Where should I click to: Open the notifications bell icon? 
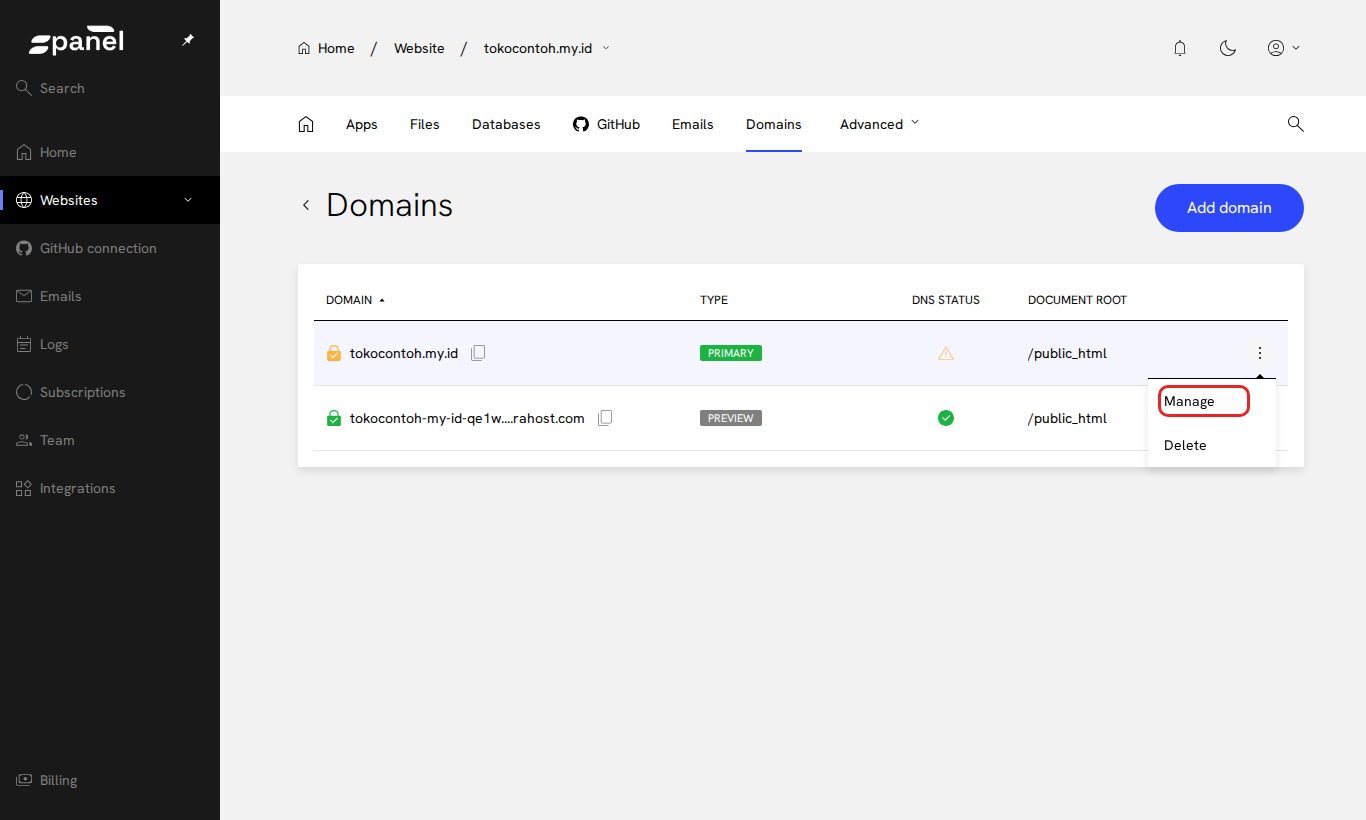(x=1180, y=48)
